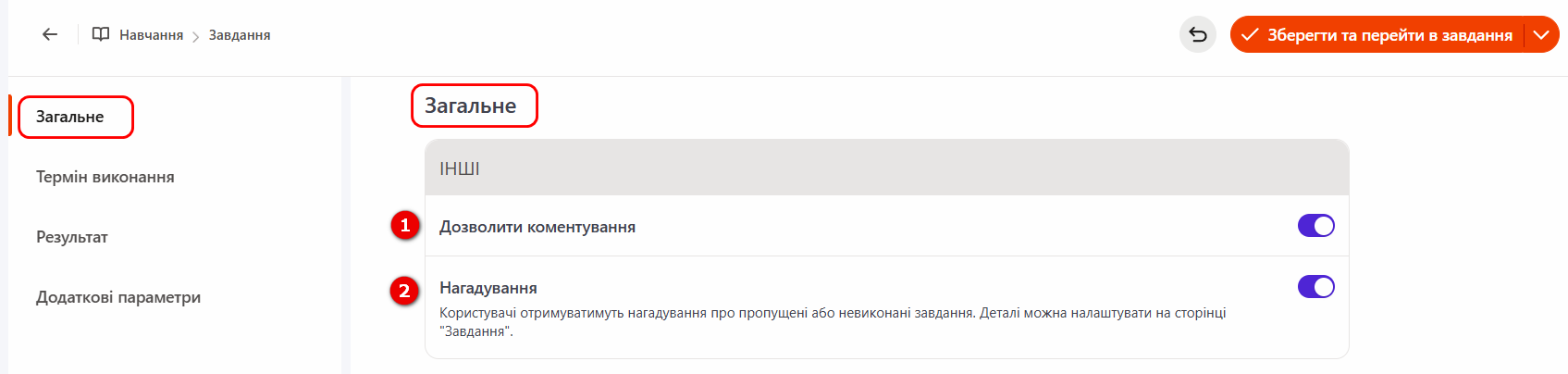
Task: Click the red number 2 badge
Action: click(x=404, y=292)
